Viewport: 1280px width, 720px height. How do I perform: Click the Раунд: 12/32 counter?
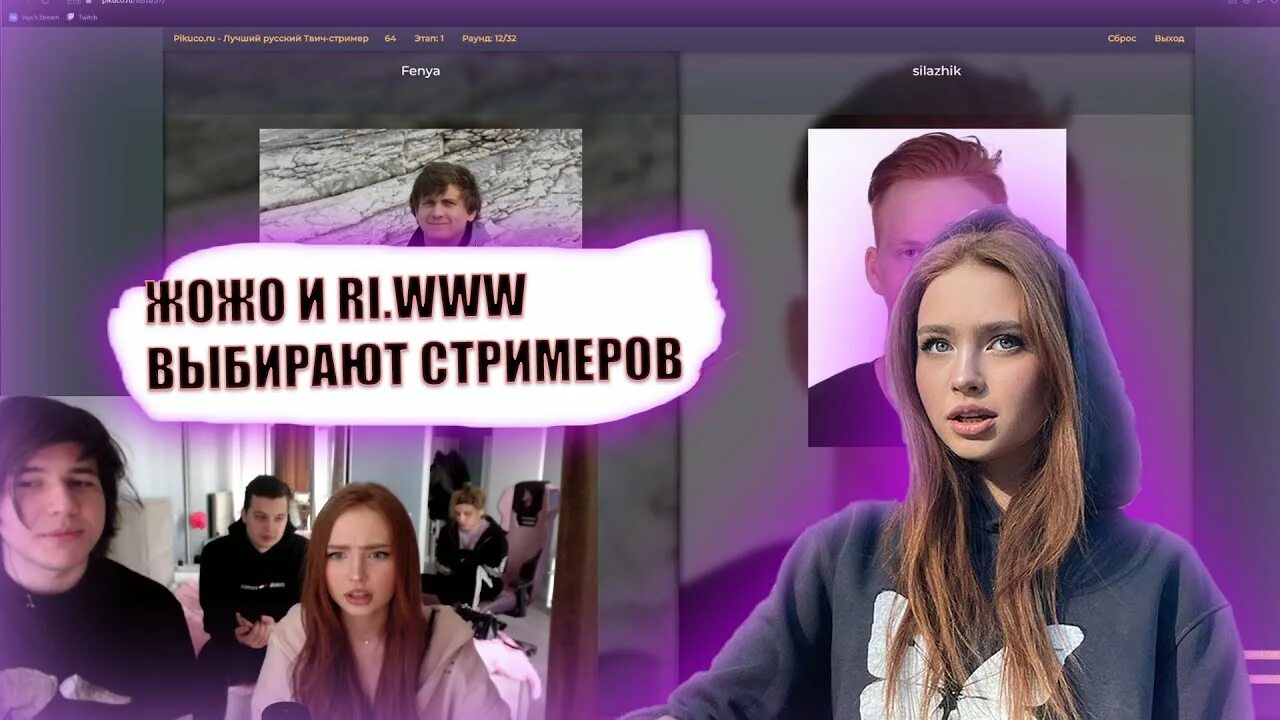(489, 39)
